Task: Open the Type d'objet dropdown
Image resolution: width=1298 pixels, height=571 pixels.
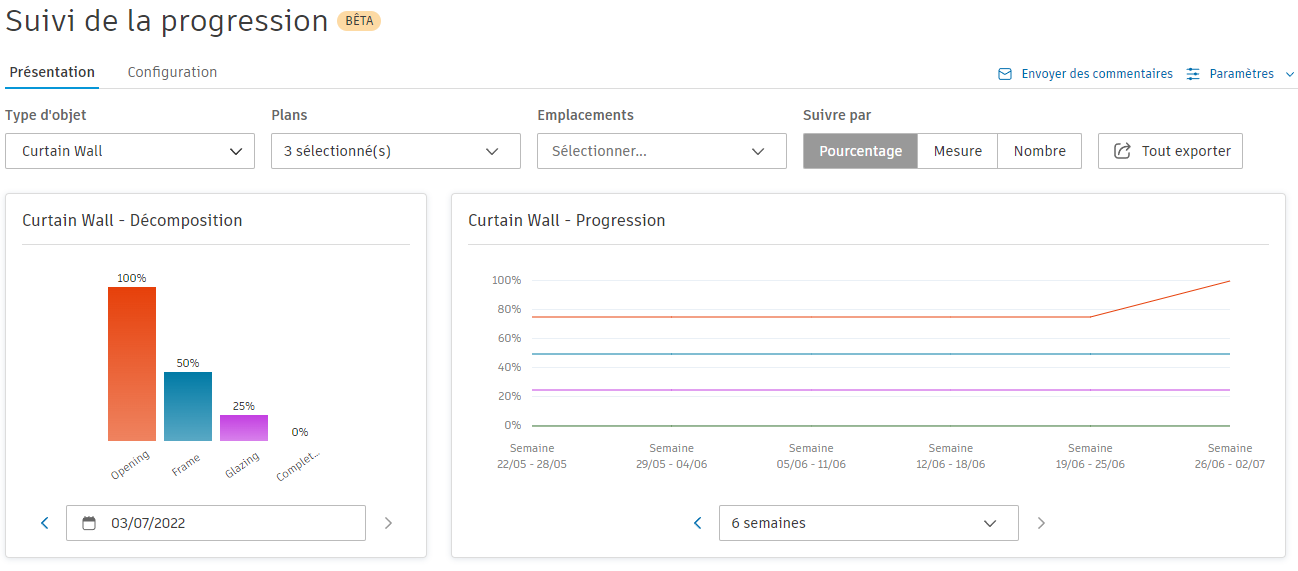Action: coord(130,151)
